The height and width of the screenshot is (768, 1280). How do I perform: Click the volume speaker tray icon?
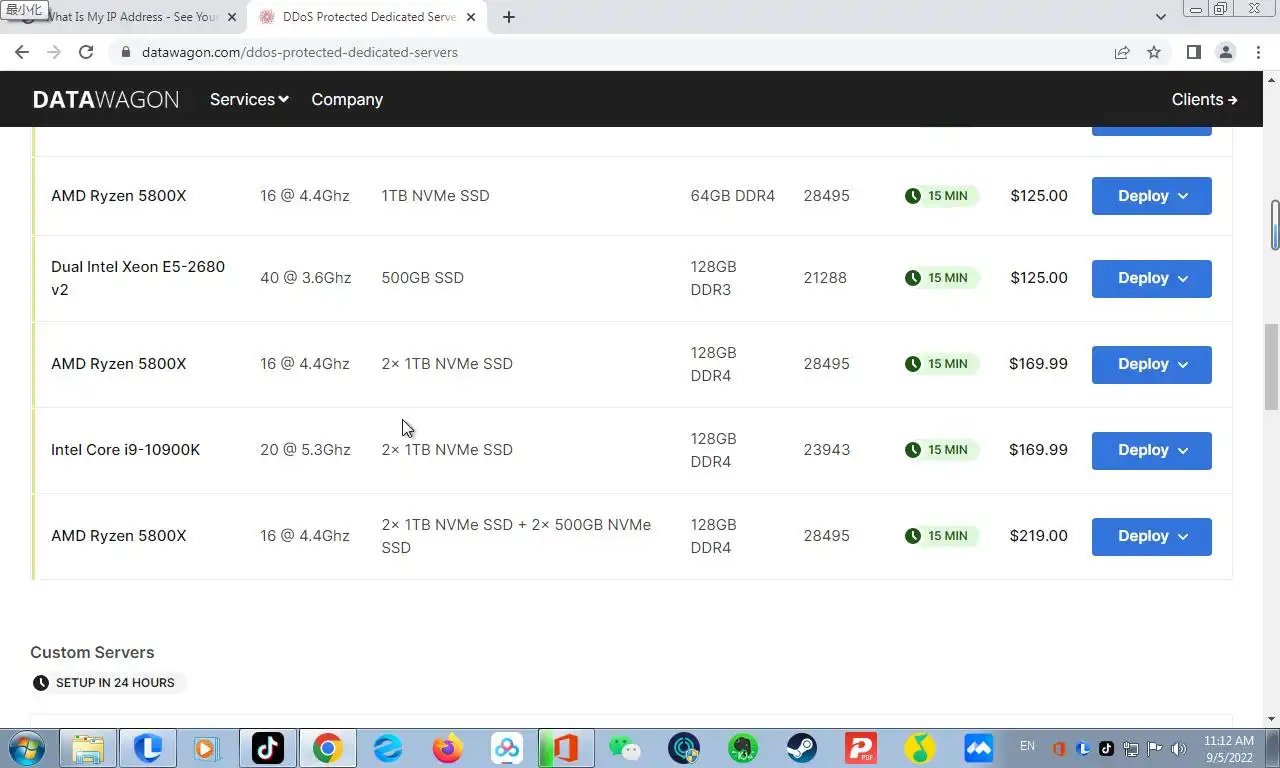(1178, 748)
